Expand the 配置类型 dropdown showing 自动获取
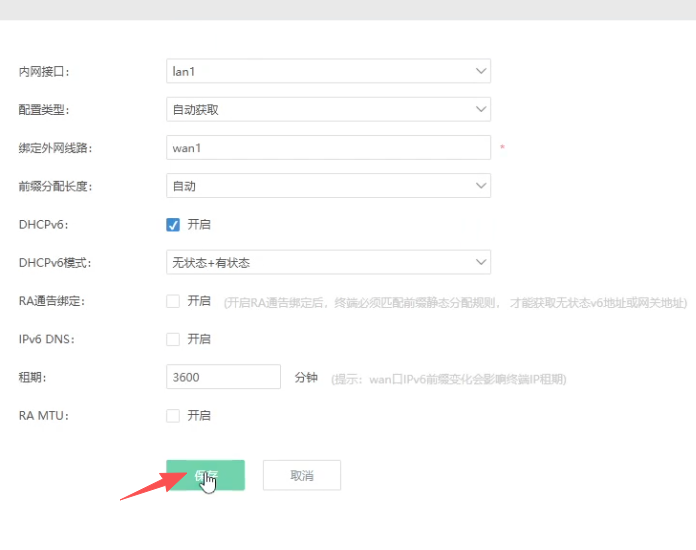 coord(328,109)
